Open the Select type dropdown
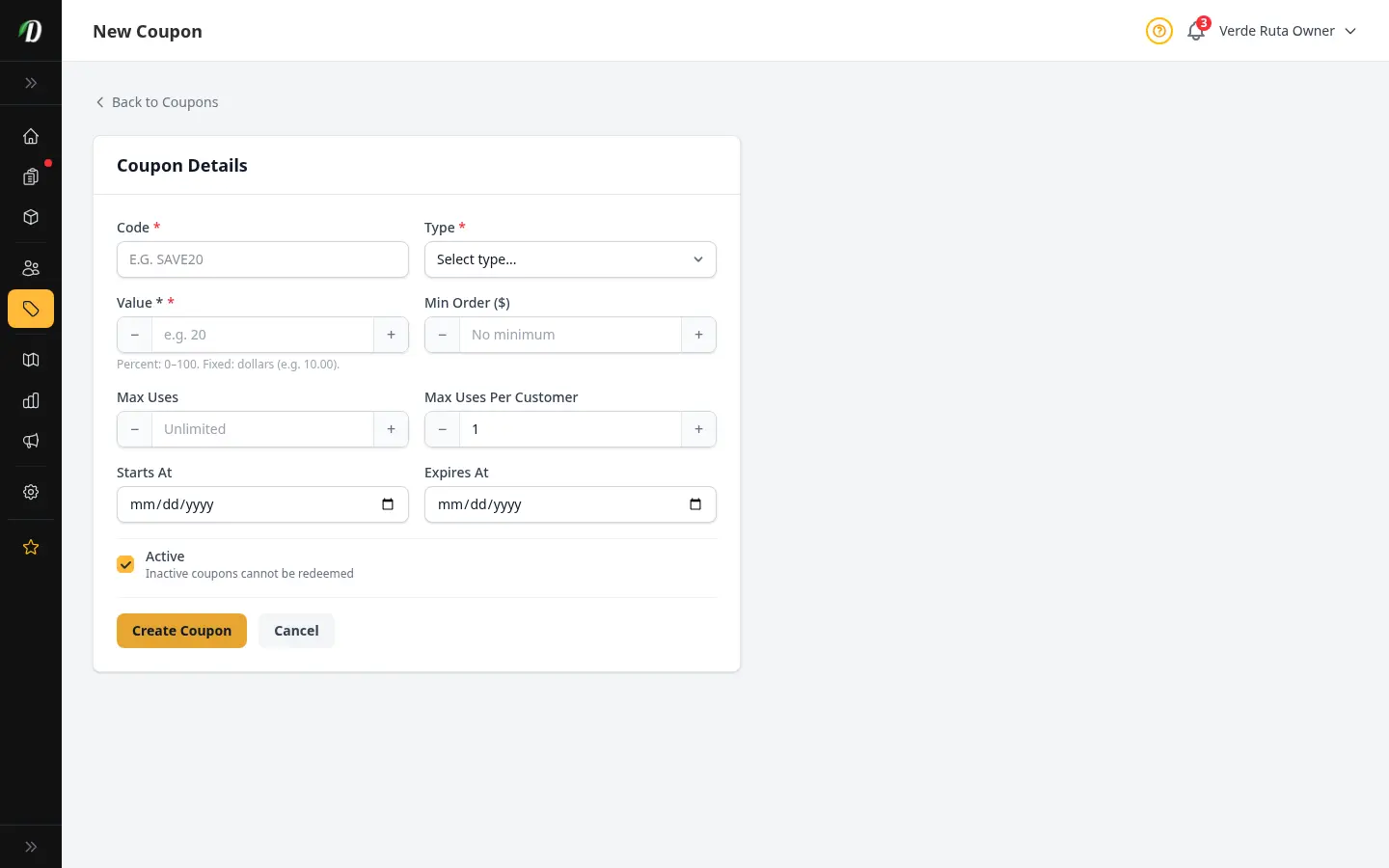Image resolution: width=1389 pixels, height=868 pixels. click(x=570, y=259)
